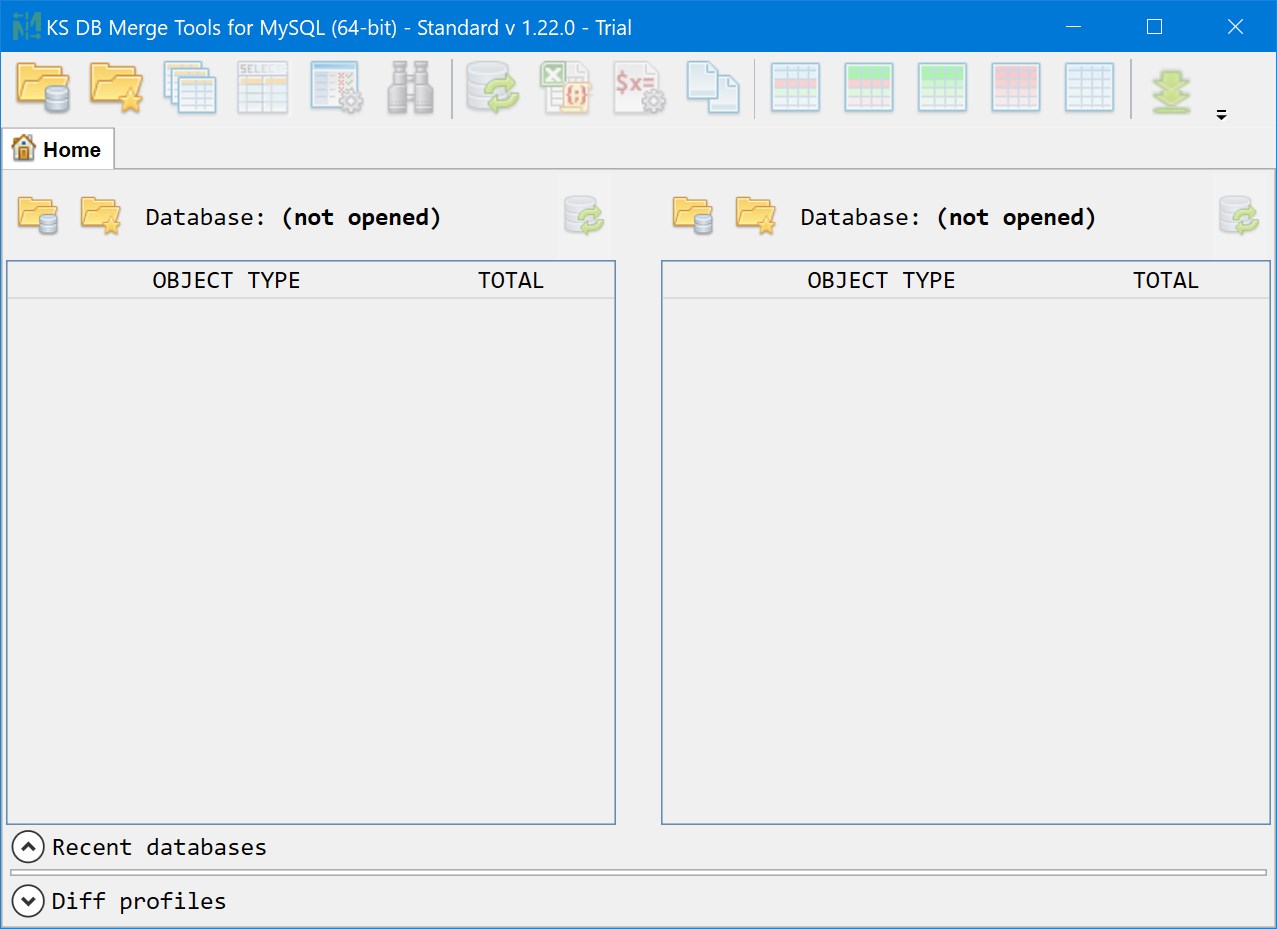Viewport: 1277px width, 929px height.
Task: Click the green download arrows toolbar icon
Action: tap(1171, 91)
